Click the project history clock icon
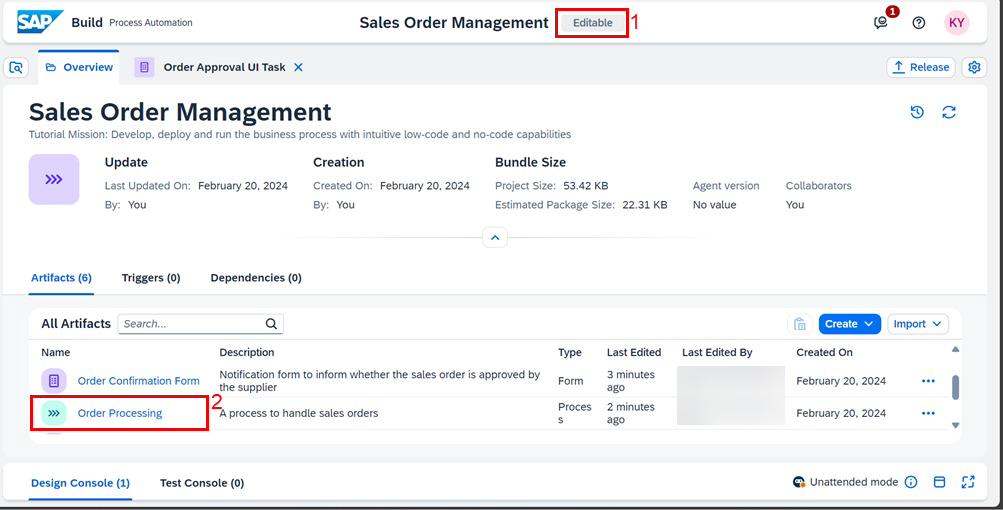Screen dimensions: 1003x510 [x=917, y=113]
